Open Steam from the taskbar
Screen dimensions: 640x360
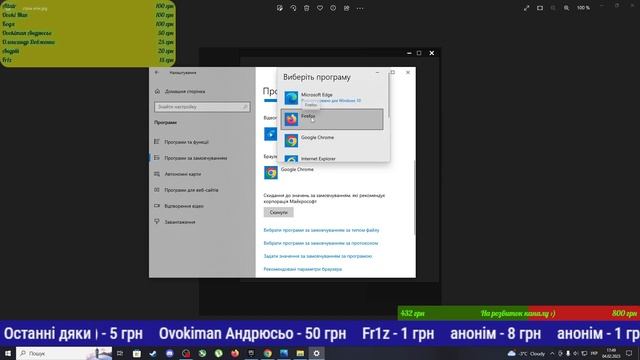coord(153,353)
